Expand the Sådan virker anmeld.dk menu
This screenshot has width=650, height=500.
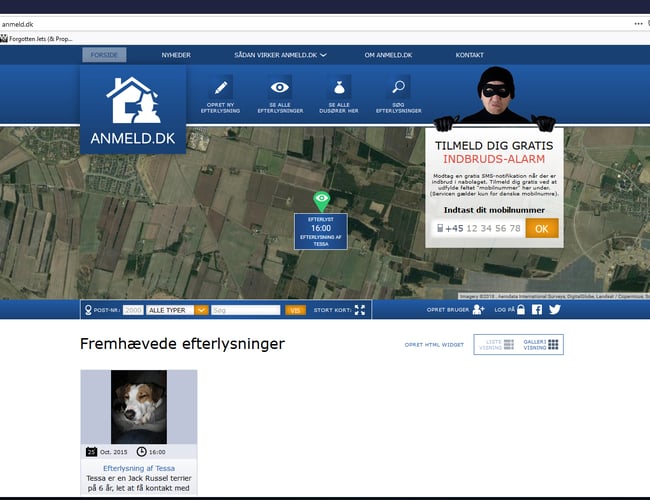click(x=280, y=55)
